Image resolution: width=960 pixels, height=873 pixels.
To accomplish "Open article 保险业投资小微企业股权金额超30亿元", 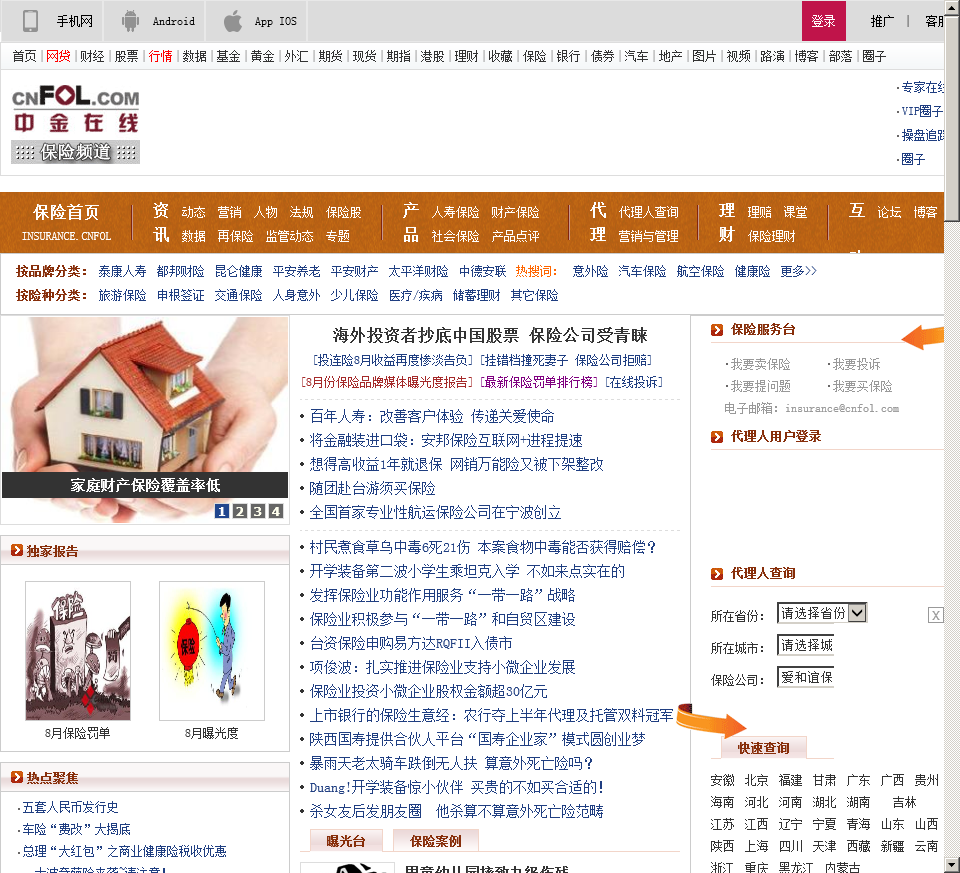I will click(429, 692).
